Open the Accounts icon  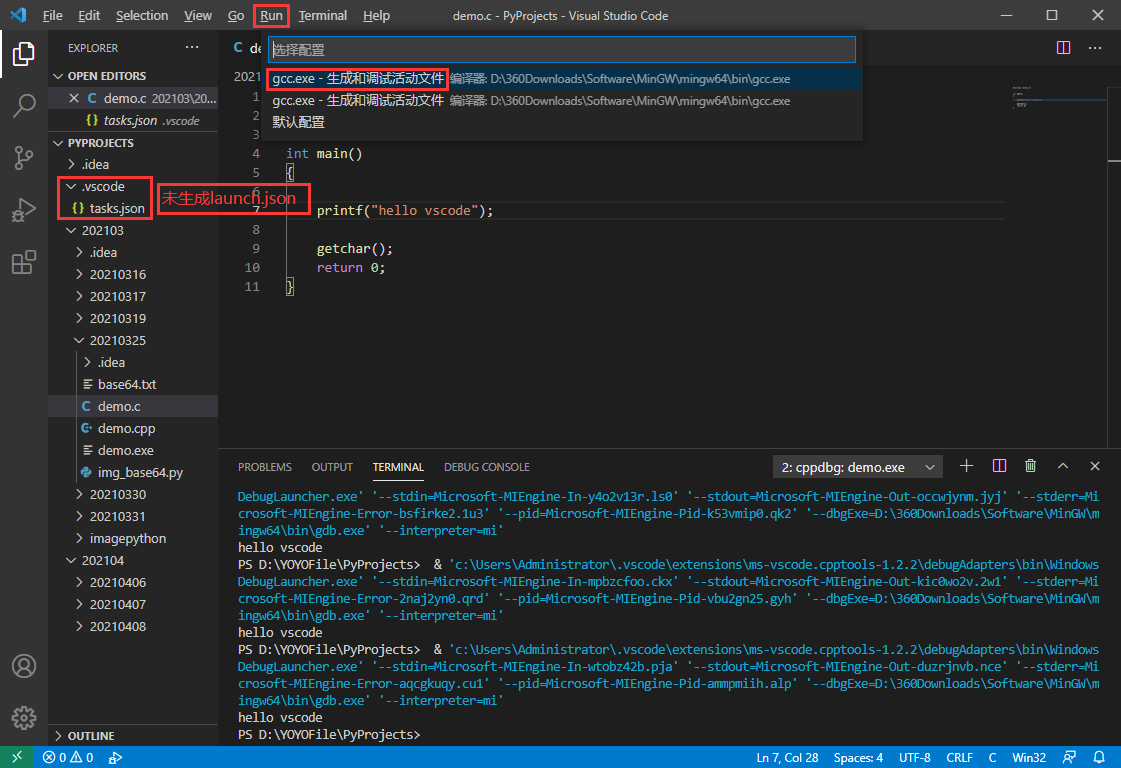(24, 666)
